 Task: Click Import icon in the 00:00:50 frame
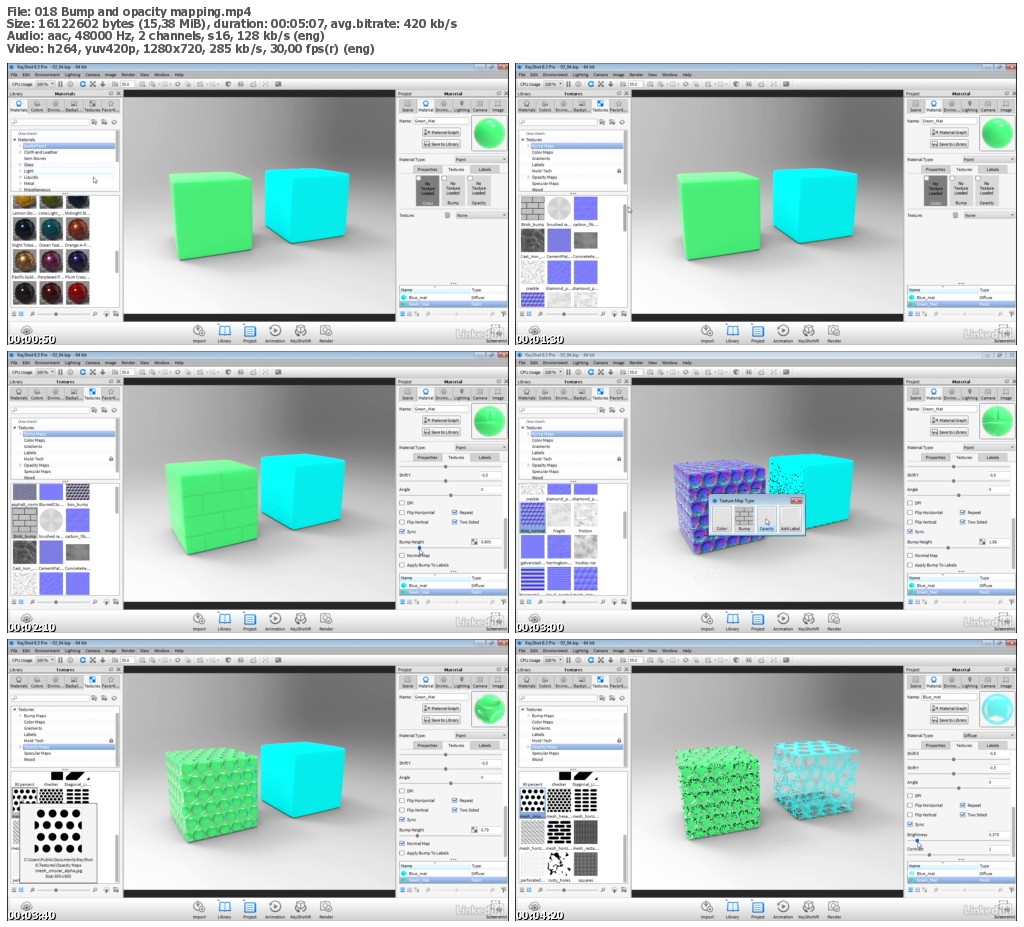click(x=199, y=331)
